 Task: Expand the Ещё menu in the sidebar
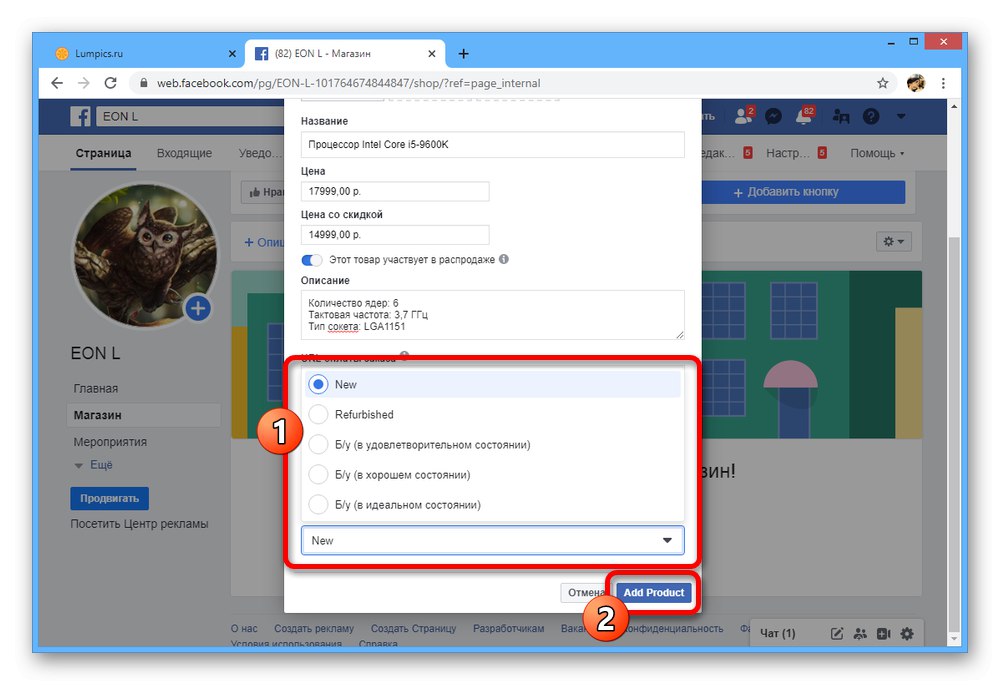pyautogui.click(x=94, y=465)
